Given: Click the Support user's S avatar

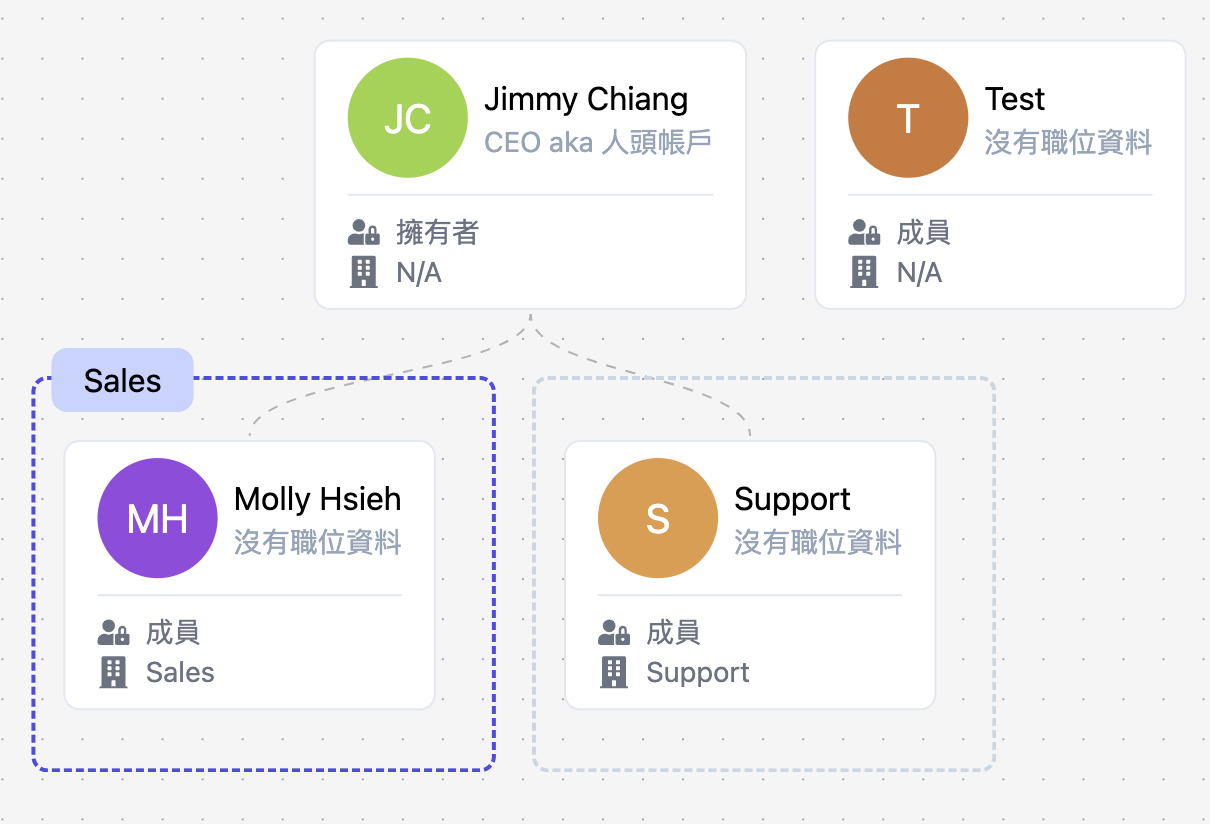Looking at the screenshot, I should (657, 518).
